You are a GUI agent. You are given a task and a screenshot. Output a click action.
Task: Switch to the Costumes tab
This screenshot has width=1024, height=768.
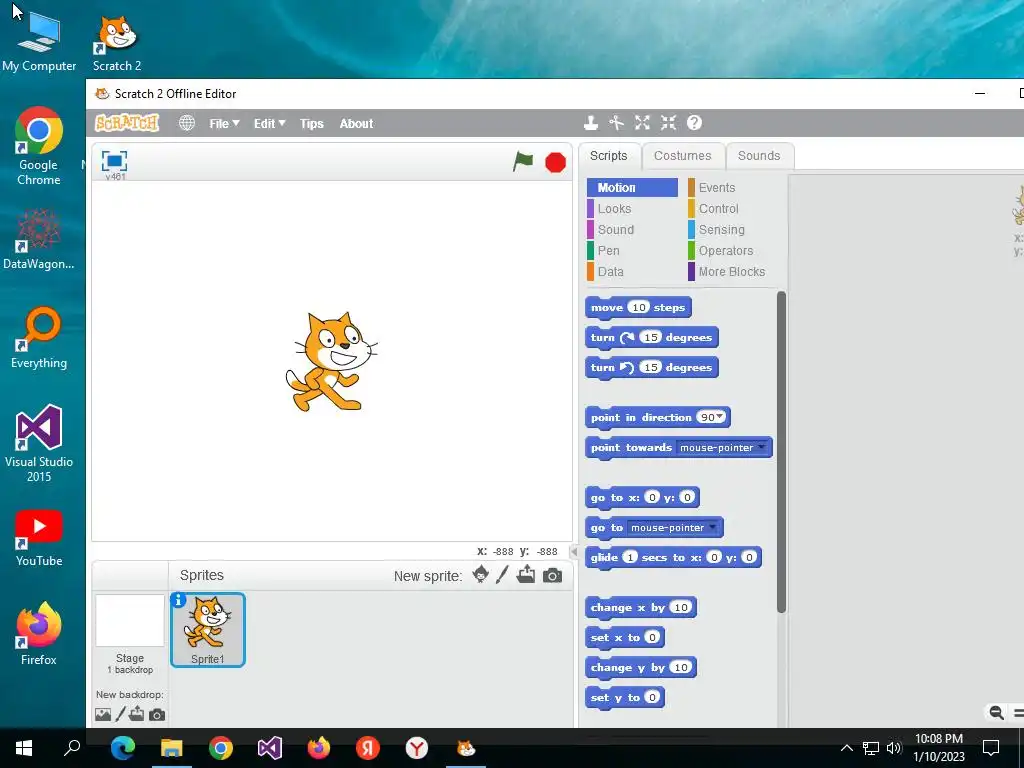point(682,155)
